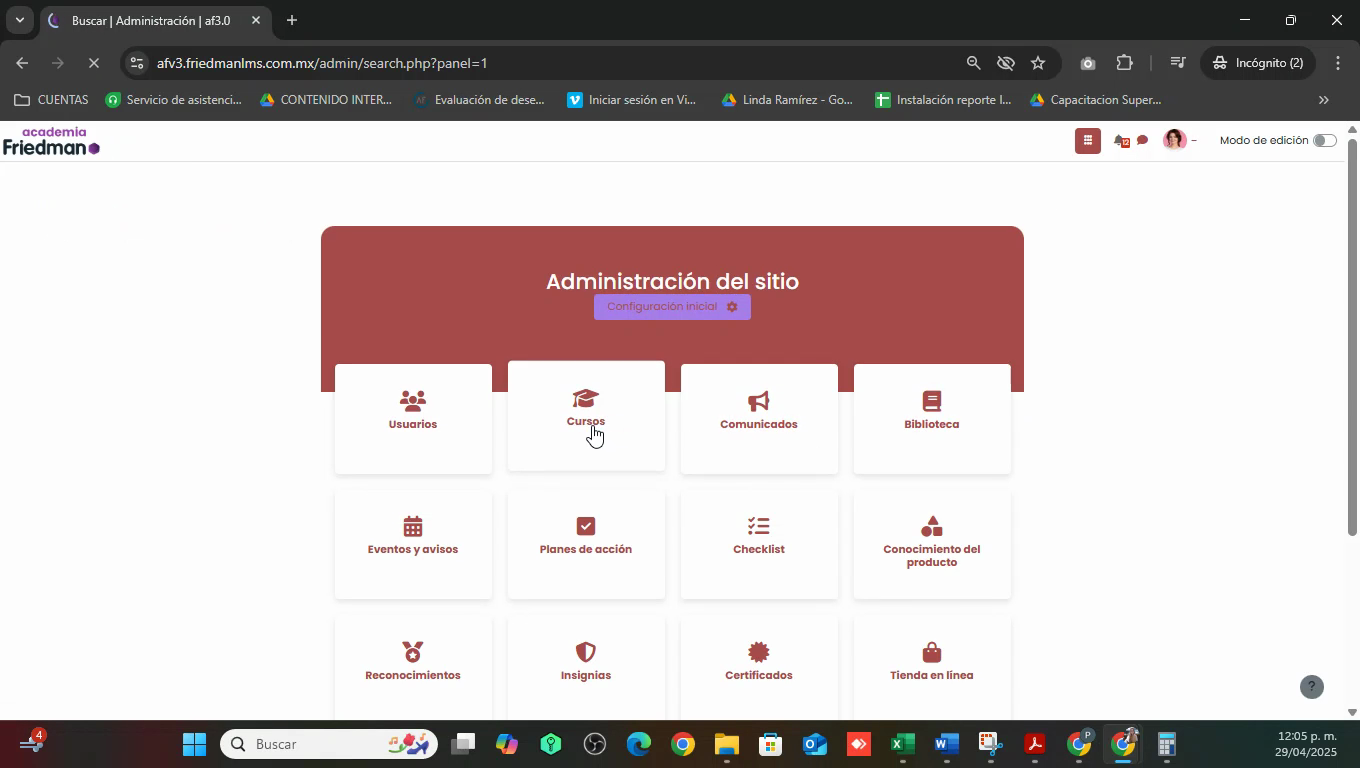
Task: Open the Checklist card
Action: [x=759, y=544]
